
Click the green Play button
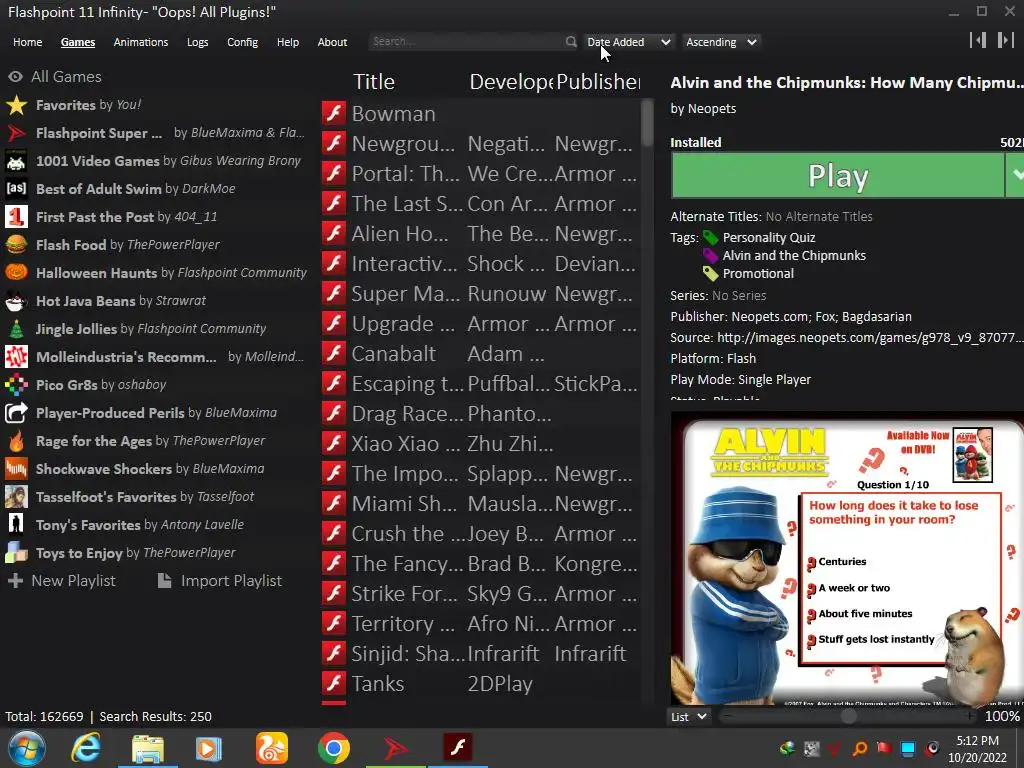[x=838, y=175]
